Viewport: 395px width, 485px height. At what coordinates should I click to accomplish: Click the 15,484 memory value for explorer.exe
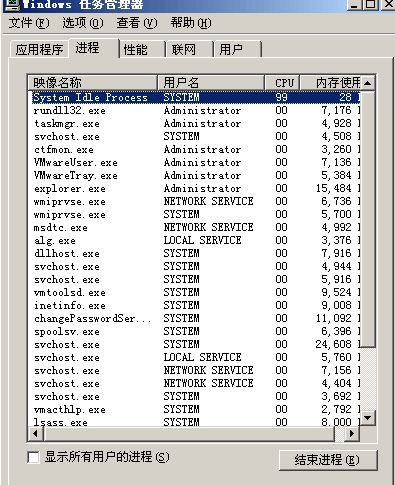[334, 188]
